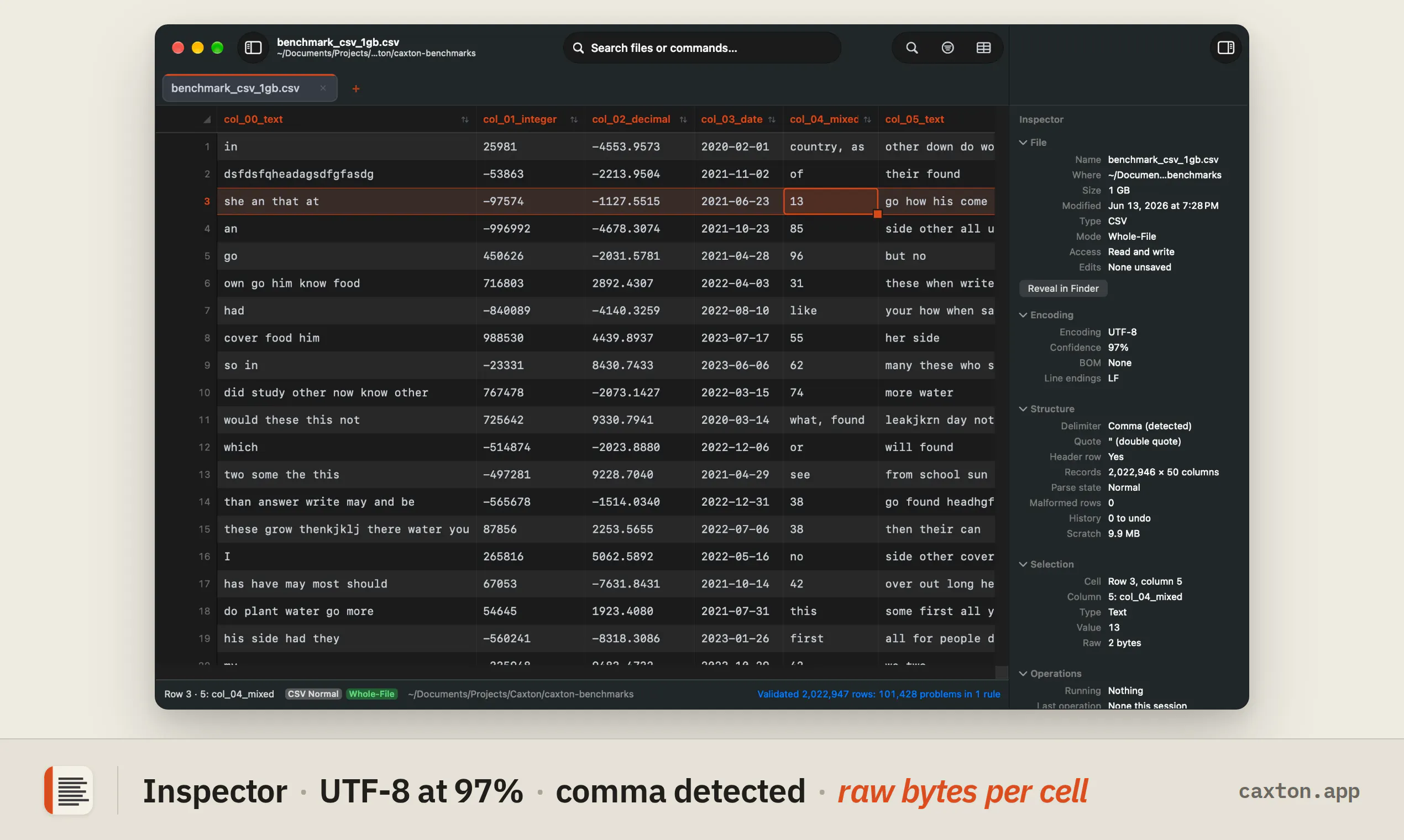Click cell '2892.4307' in row 6
Image resolution: width=1404 pixels, height=840 pixels.
click(x=640, y=283)
